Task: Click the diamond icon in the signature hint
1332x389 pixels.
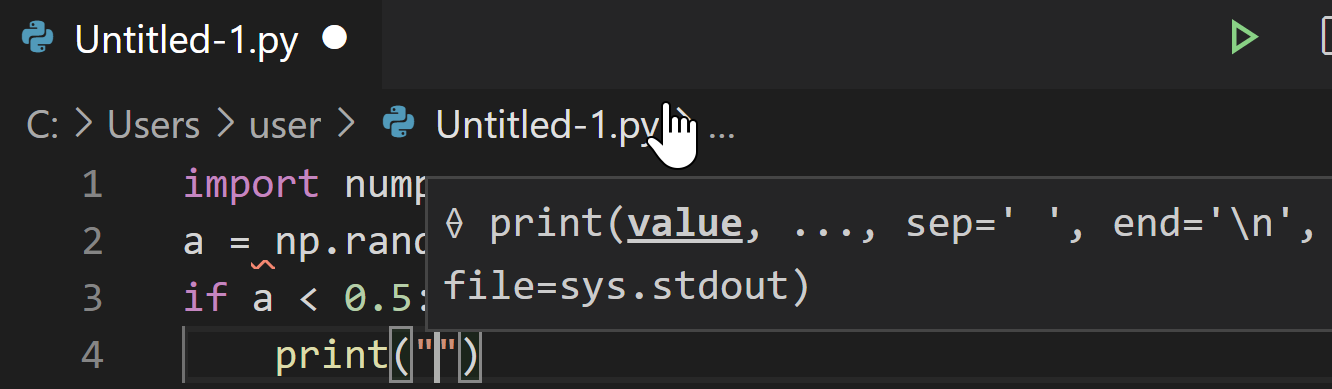Action: coord(454,226)
